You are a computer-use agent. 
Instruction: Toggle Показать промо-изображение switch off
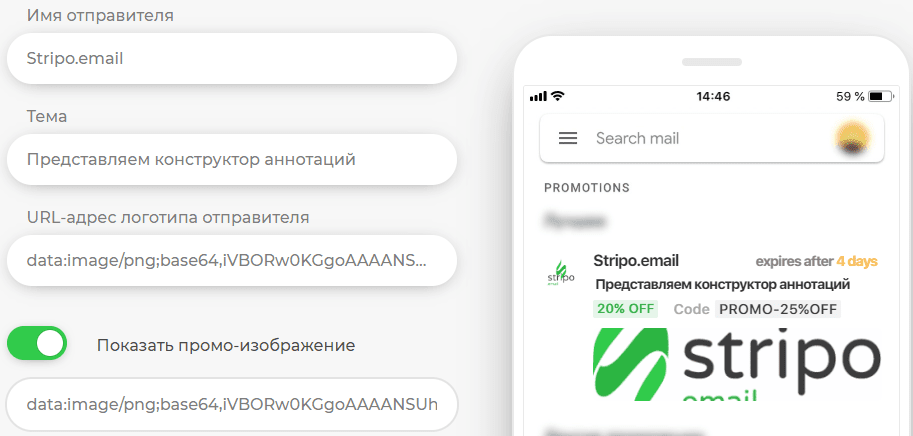click(37, 344)
